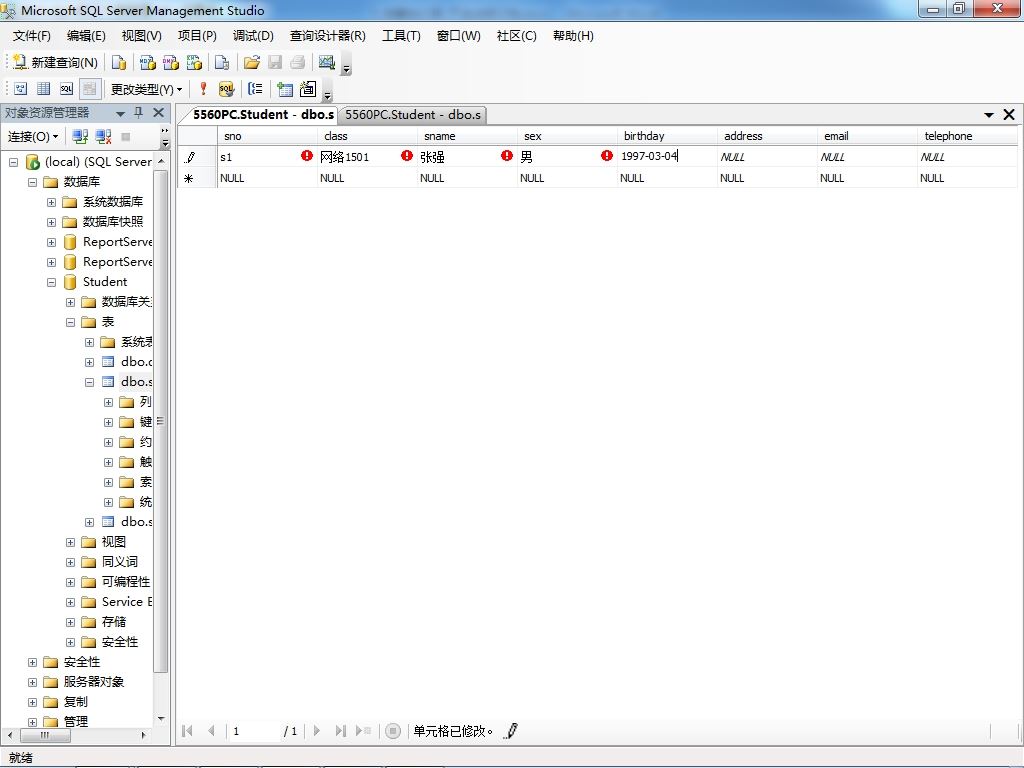Toggle the Show Results Pane button
This screenshot has width=1024, height=768.
coord(89,88)
